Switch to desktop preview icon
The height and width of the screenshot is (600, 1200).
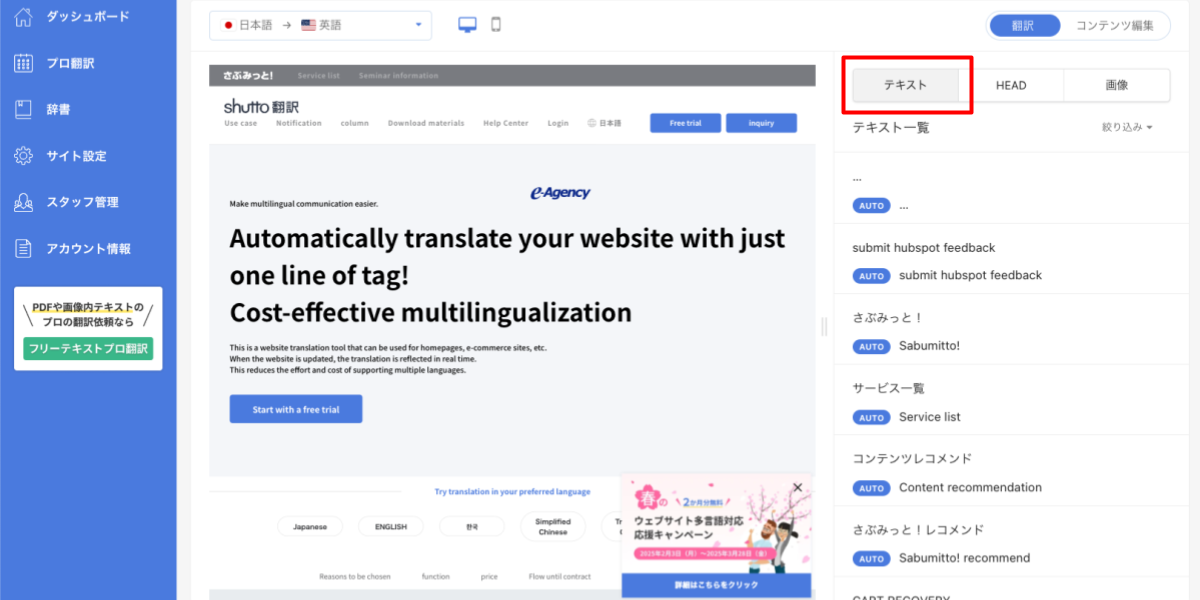468,25
